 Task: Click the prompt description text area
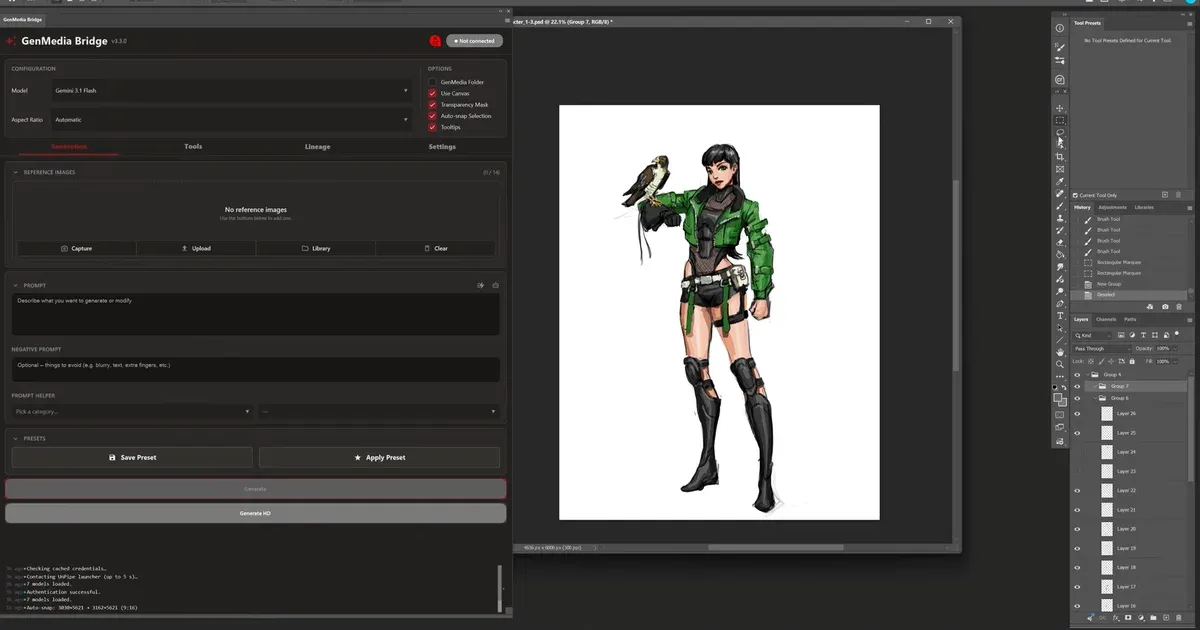[x=255, y=314]
